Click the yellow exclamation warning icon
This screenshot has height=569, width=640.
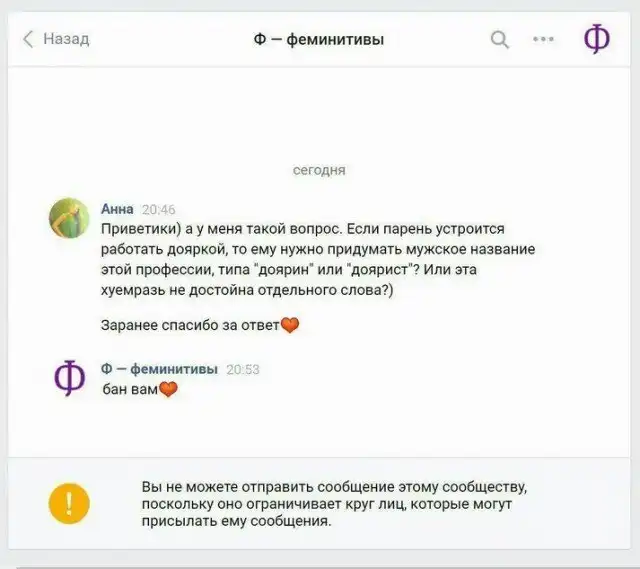point(69,503)
